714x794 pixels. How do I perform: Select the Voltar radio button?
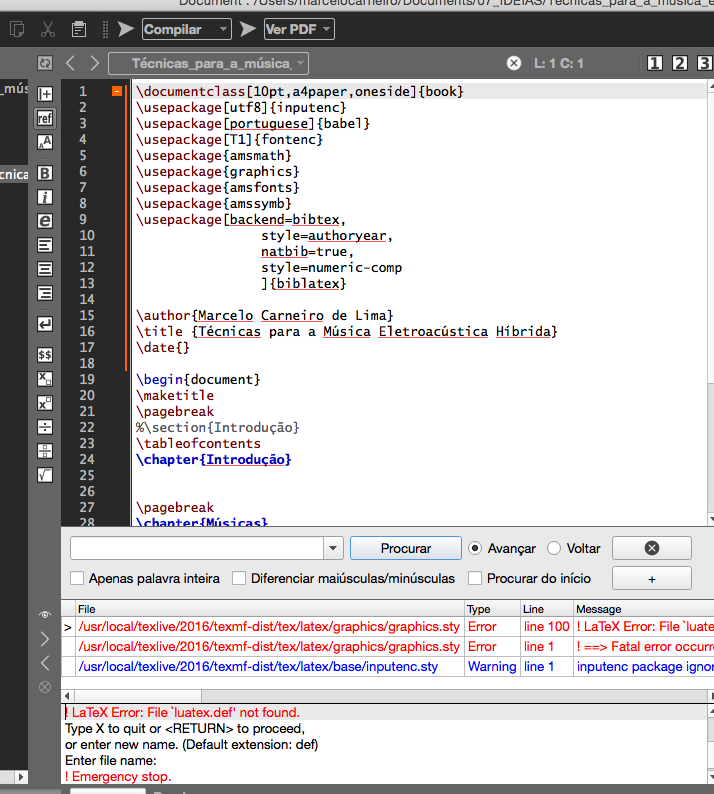tap(554, 548)
